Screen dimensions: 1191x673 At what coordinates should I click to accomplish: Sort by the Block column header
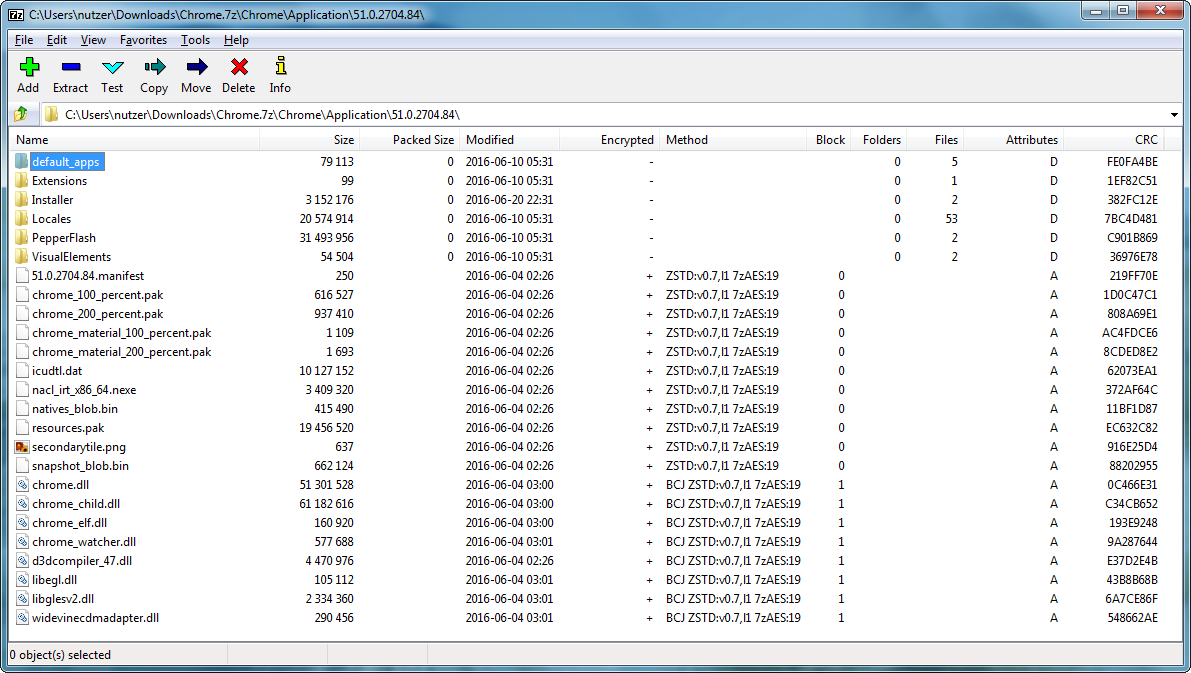pyautogui.click(x=829, y=140)
